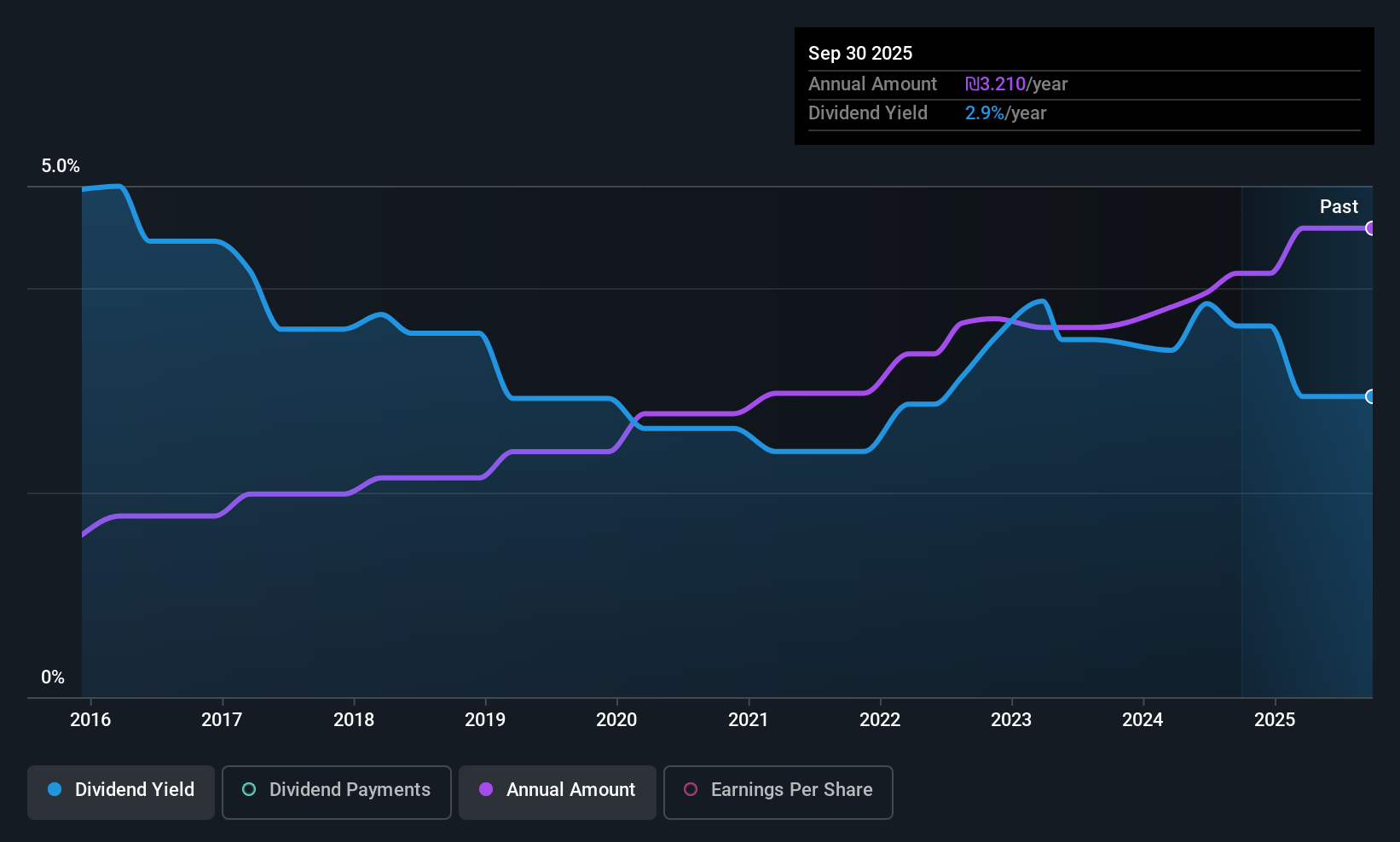Click the purple Annual Amount legend dot
This screenshot has width=1400, height=842.
[x=486, y=789]
